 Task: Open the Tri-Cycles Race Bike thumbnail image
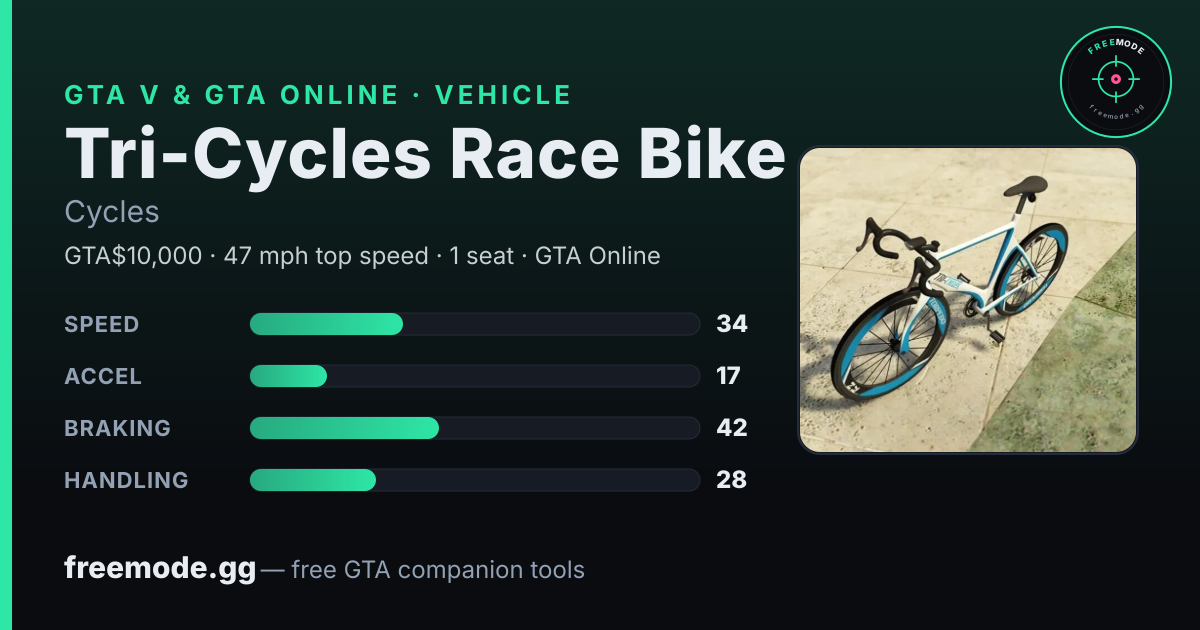click(968, 300)
